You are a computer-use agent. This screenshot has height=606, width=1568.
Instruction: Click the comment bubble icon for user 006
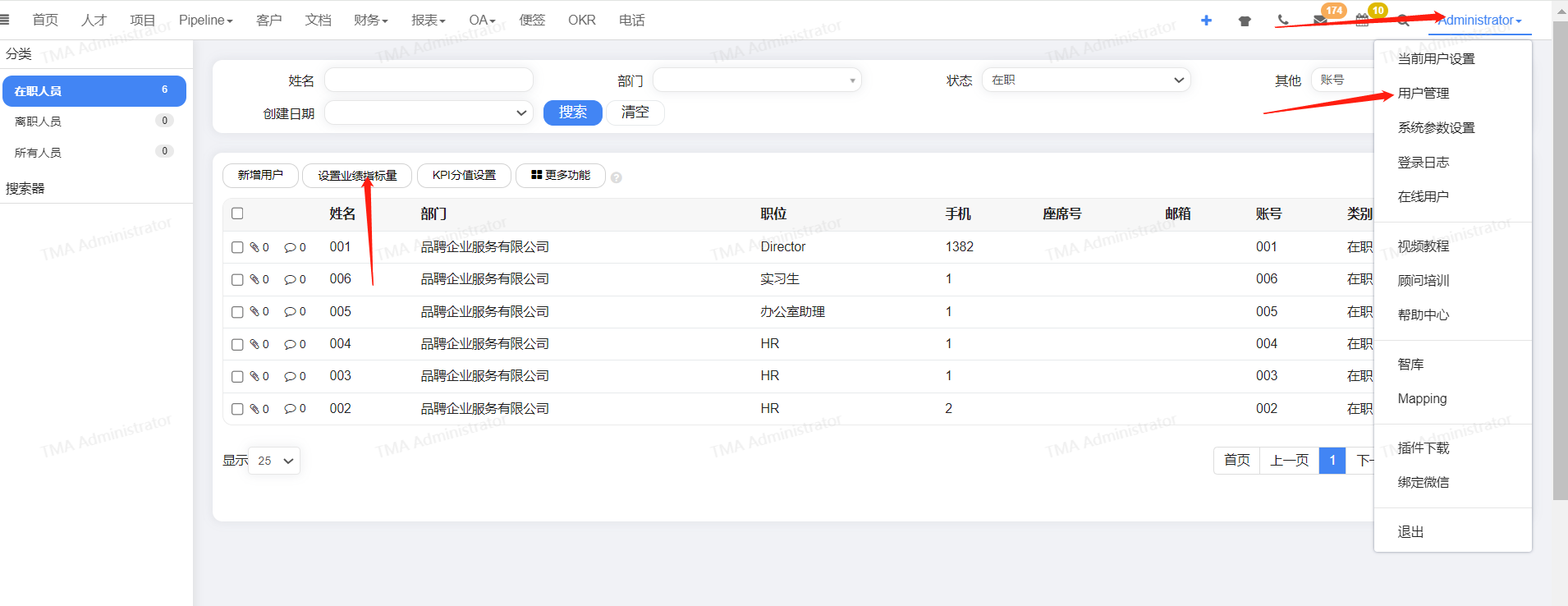(x=290, y=280)
